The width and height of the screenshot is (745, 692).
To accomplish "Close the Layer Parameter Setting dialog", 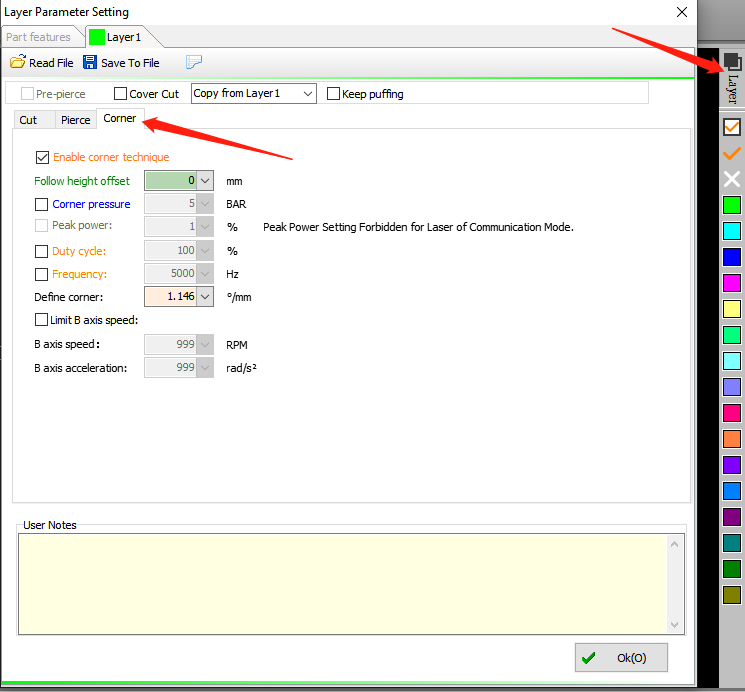I will coord(682,12).
